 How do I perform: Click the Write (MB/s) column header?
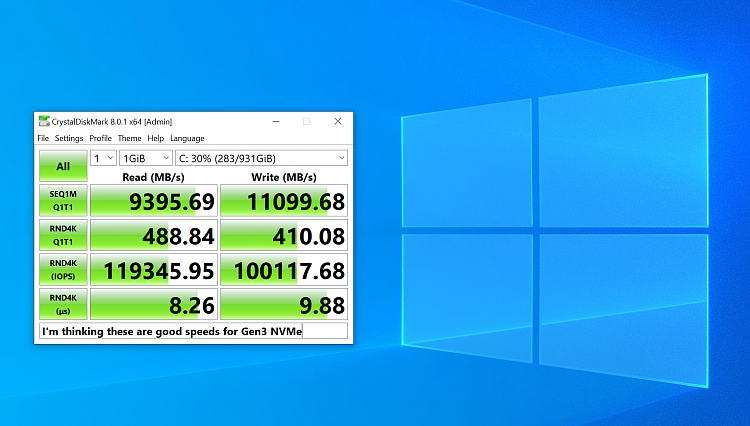click(x=284, y=177)
